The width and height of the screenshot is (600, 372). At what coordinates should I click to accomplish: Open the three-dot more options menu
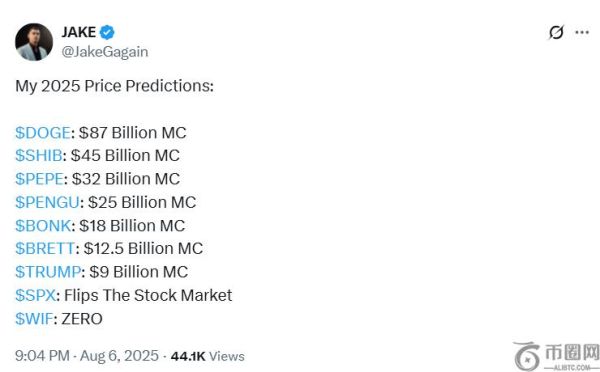[x=582, y=32]
